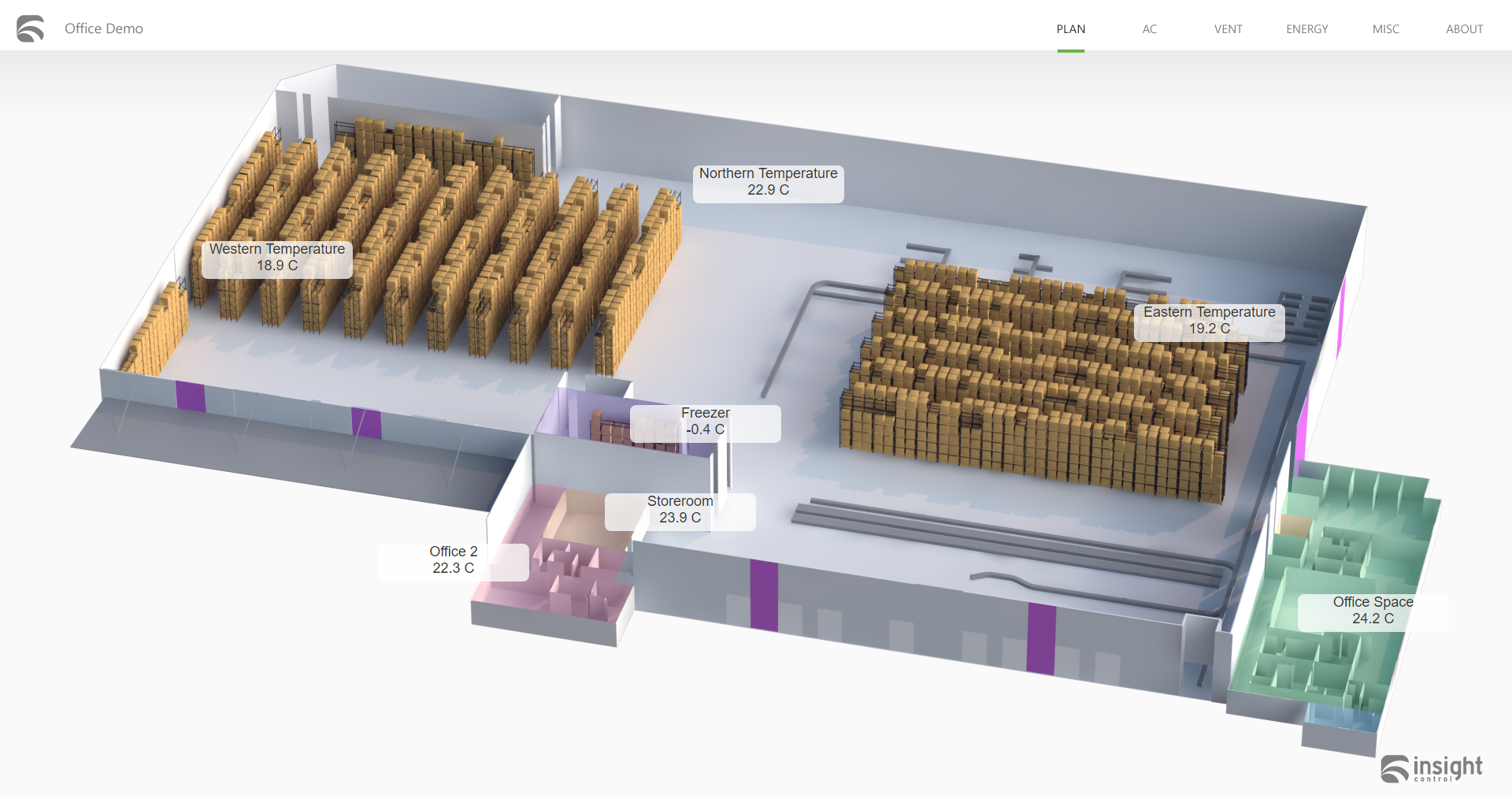Open the VENT view
1512x799 pixels.
point(1228,28)
